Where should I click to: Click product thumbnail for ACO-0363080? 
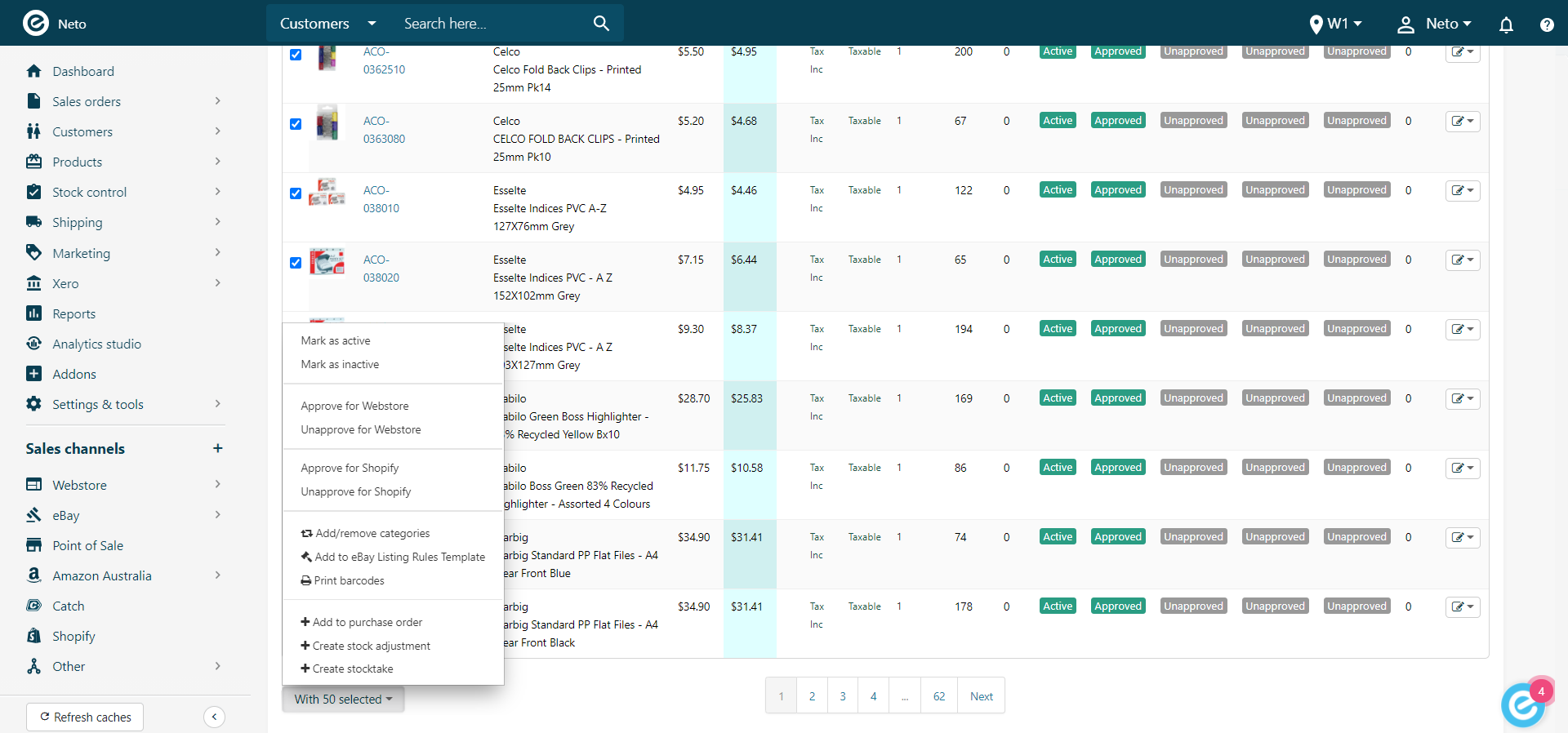pyautogui.click(x=327, y=122)
